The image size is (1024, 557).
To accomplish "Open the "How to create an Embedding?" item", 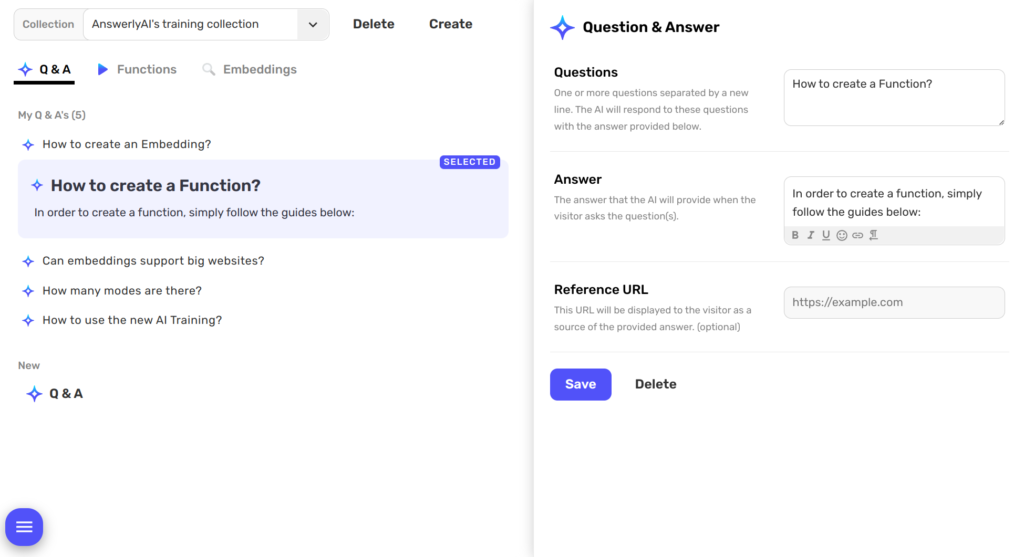I will pyautogui.click(x=126, y=145).
